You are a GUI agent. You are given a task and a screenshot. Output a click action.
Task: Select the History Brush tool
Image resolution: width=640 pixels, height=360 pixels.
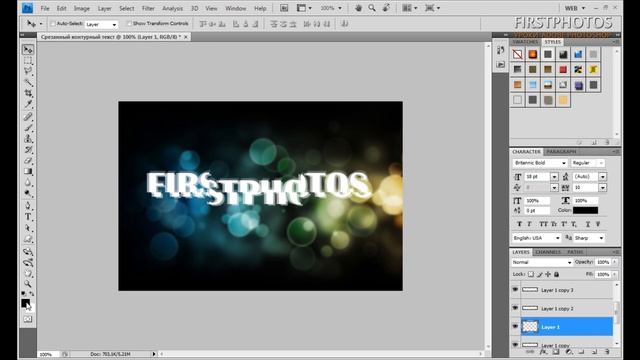[x=28, y=150]
